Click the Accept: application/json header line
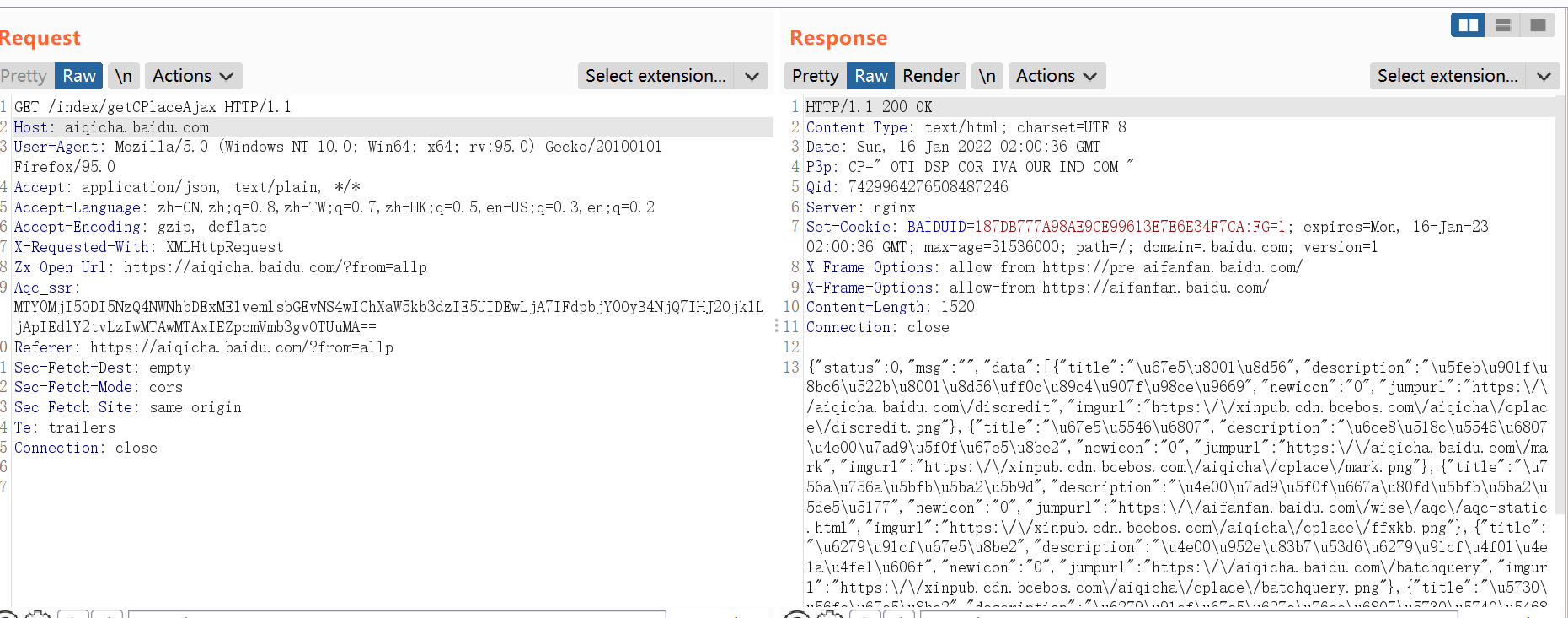The image size is (1568, 618). (x=187, y=187)
